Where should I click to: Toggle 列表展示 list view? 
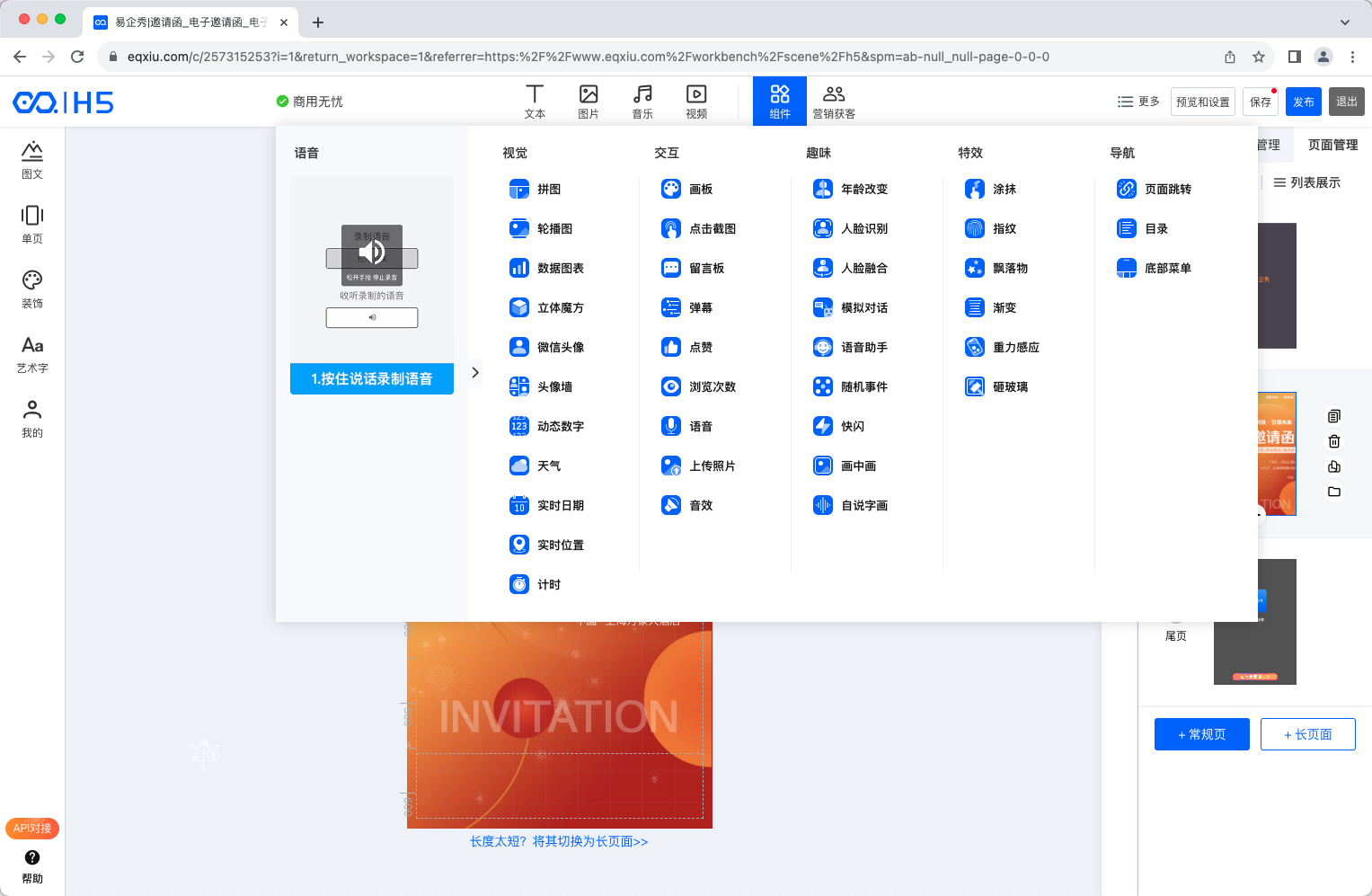point(1306,182)
